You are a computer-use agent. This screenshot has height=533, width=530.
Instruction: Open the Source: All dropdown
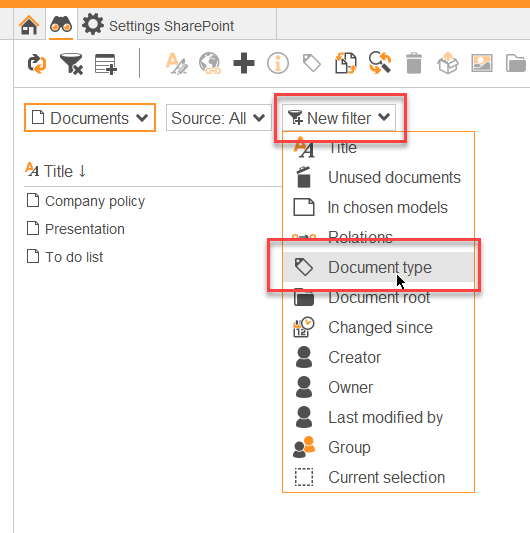click(x=218, y=118)
